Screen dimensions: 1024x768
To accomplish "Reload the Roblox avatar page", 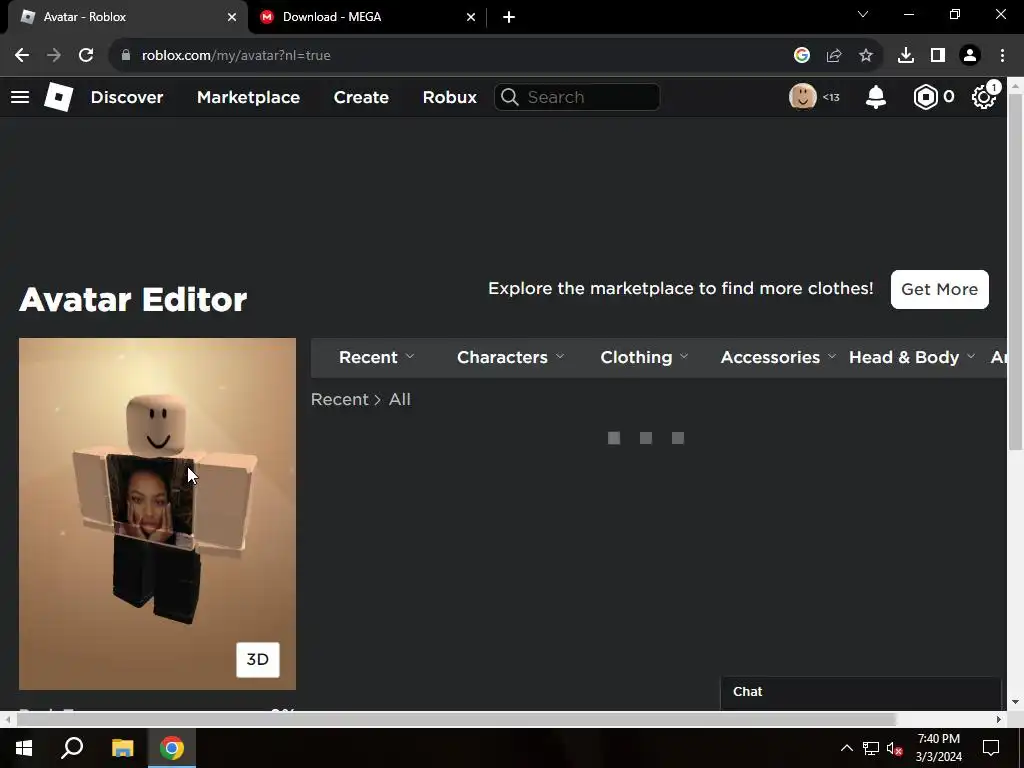I will 86,56.
